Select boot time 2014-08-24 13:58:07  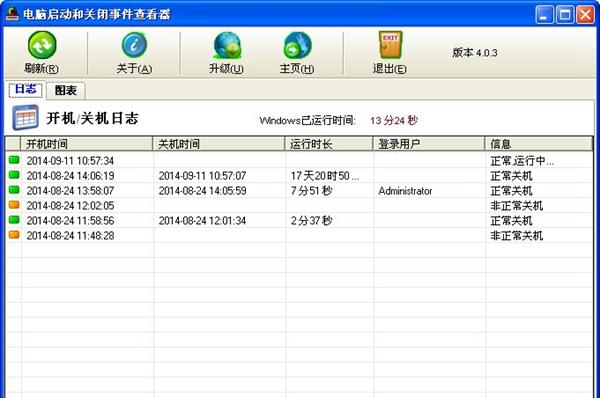point(70,191)
